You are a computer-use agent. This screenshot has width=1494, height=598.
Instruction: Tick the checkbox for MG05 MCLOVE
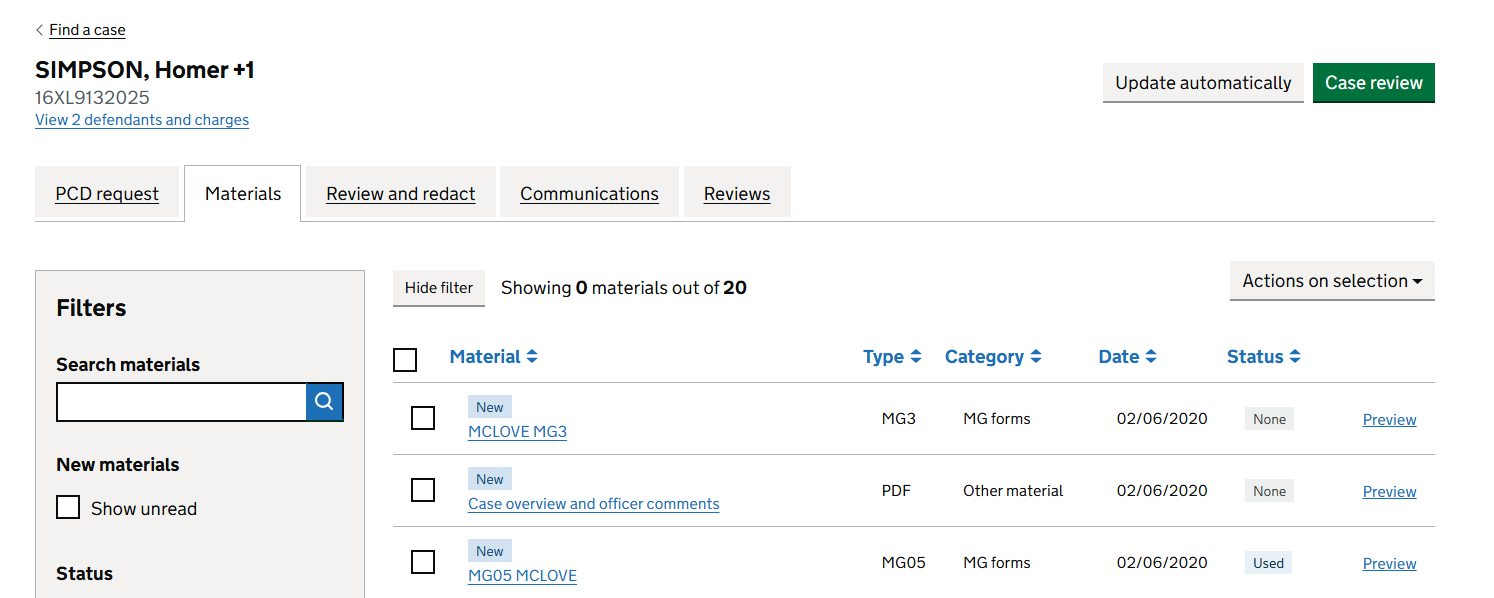click(x=423, y=562)
